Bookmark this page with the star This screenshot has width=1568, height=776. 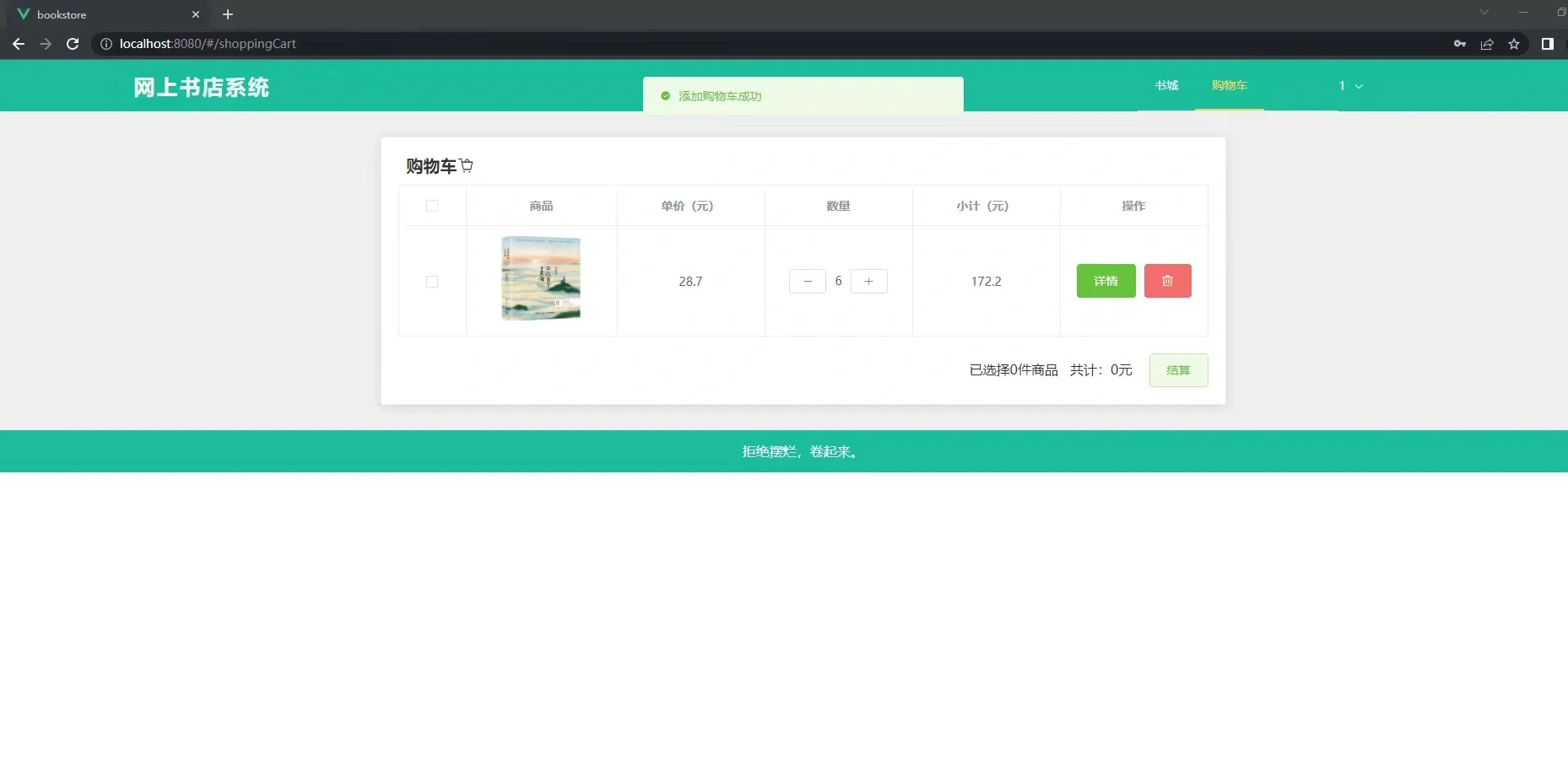point(1514,44)
